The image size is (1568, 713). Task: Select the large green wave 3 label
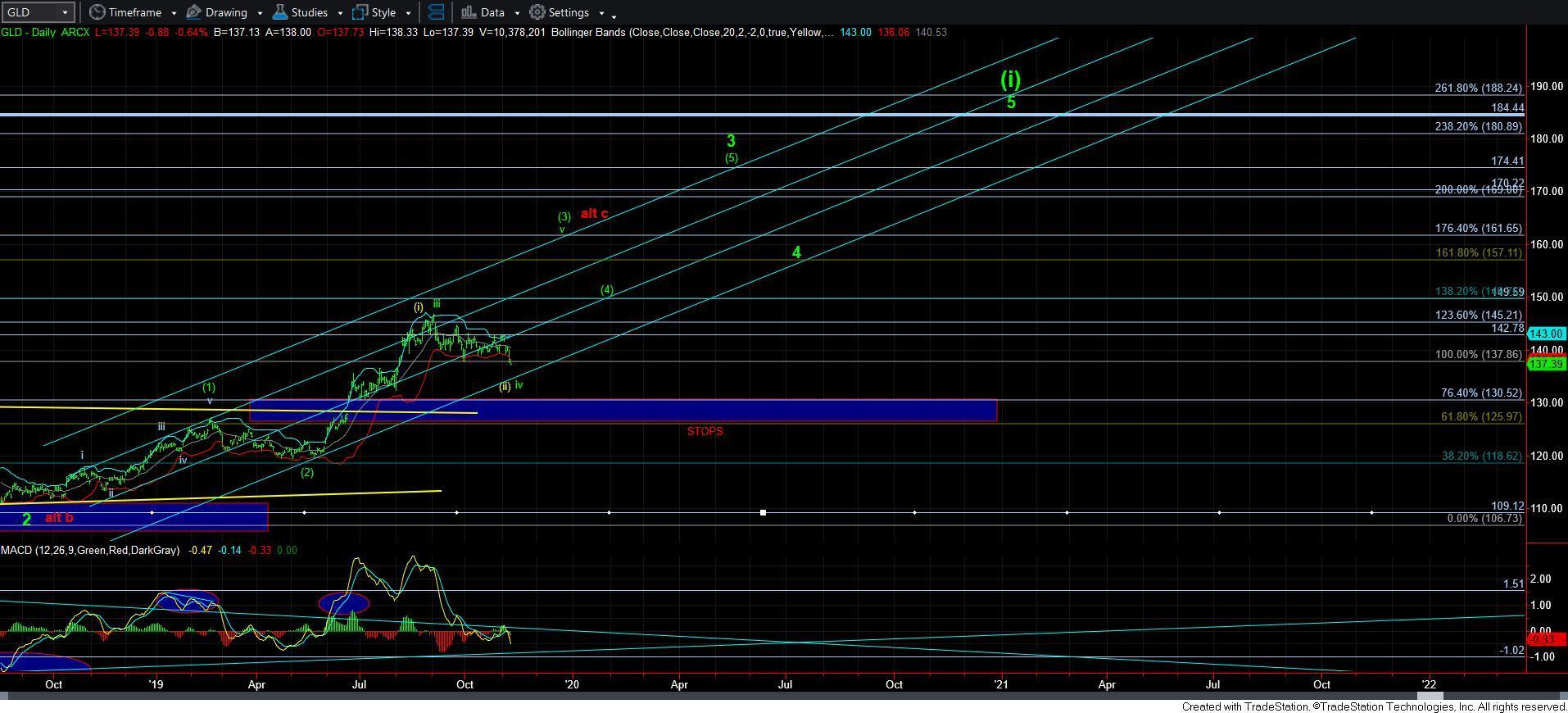tap(731, 141)
